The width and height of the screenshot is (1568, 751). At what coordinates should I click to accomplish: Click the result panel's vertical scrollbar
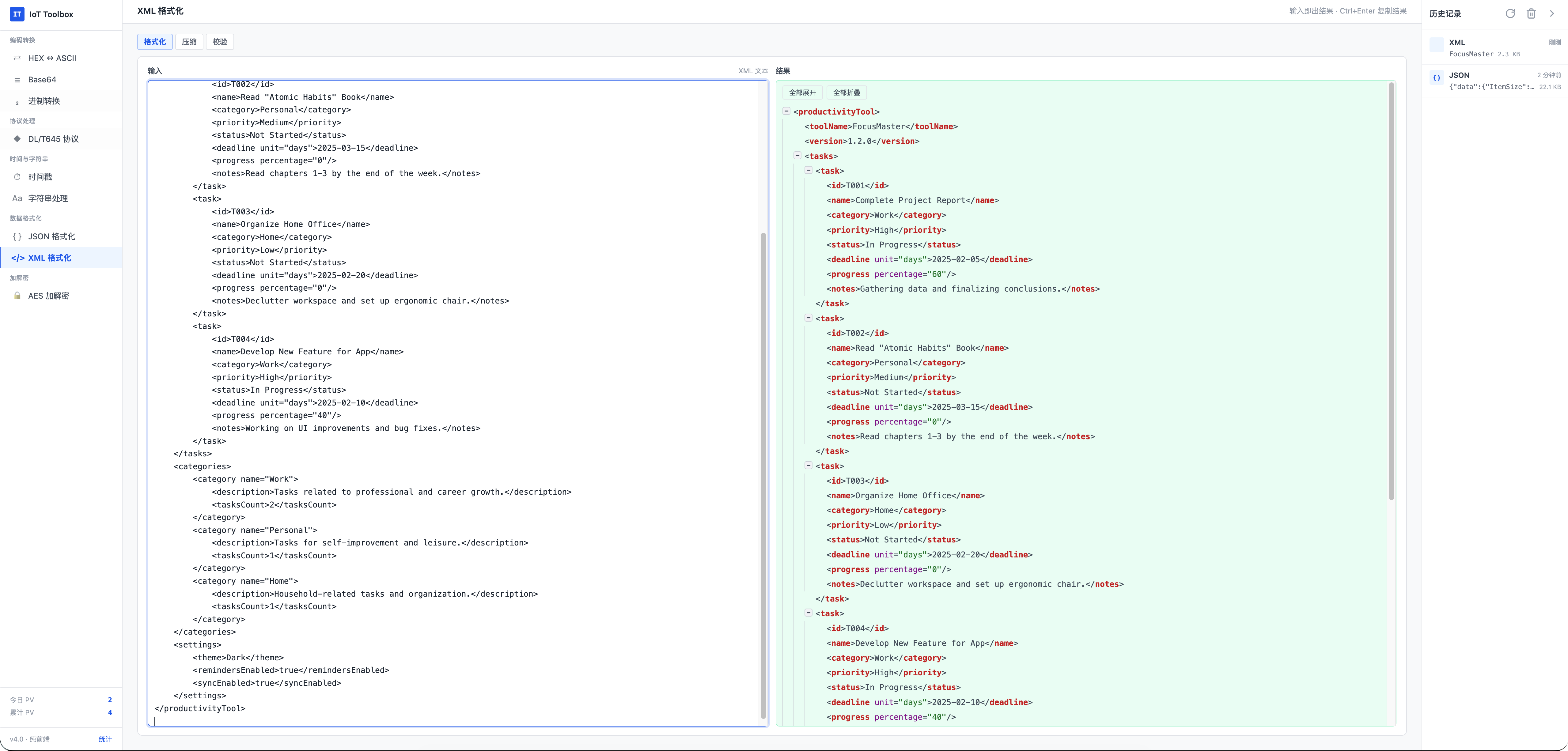[x=1391, y=292]
